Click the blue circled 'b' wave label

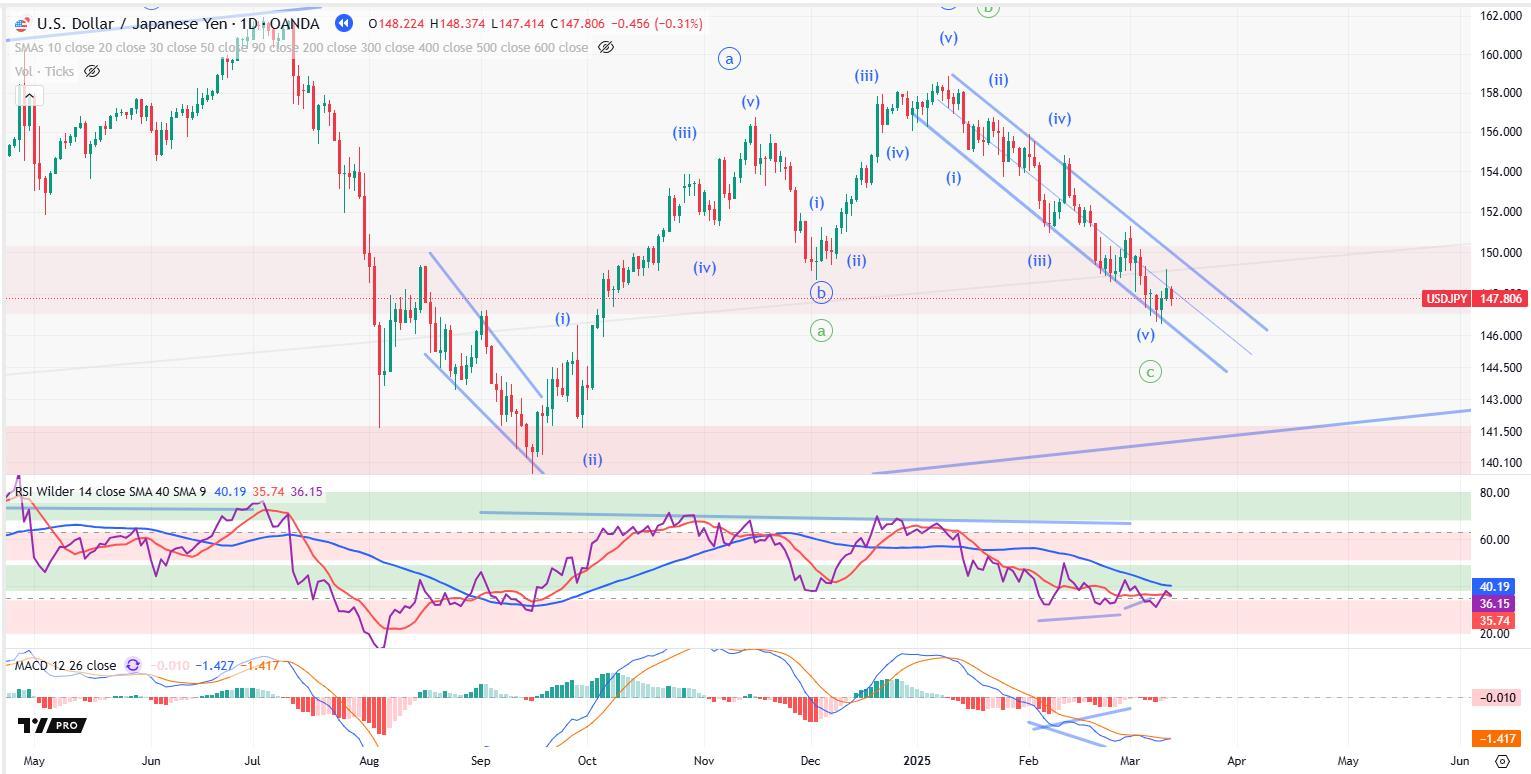pos(821,293)
